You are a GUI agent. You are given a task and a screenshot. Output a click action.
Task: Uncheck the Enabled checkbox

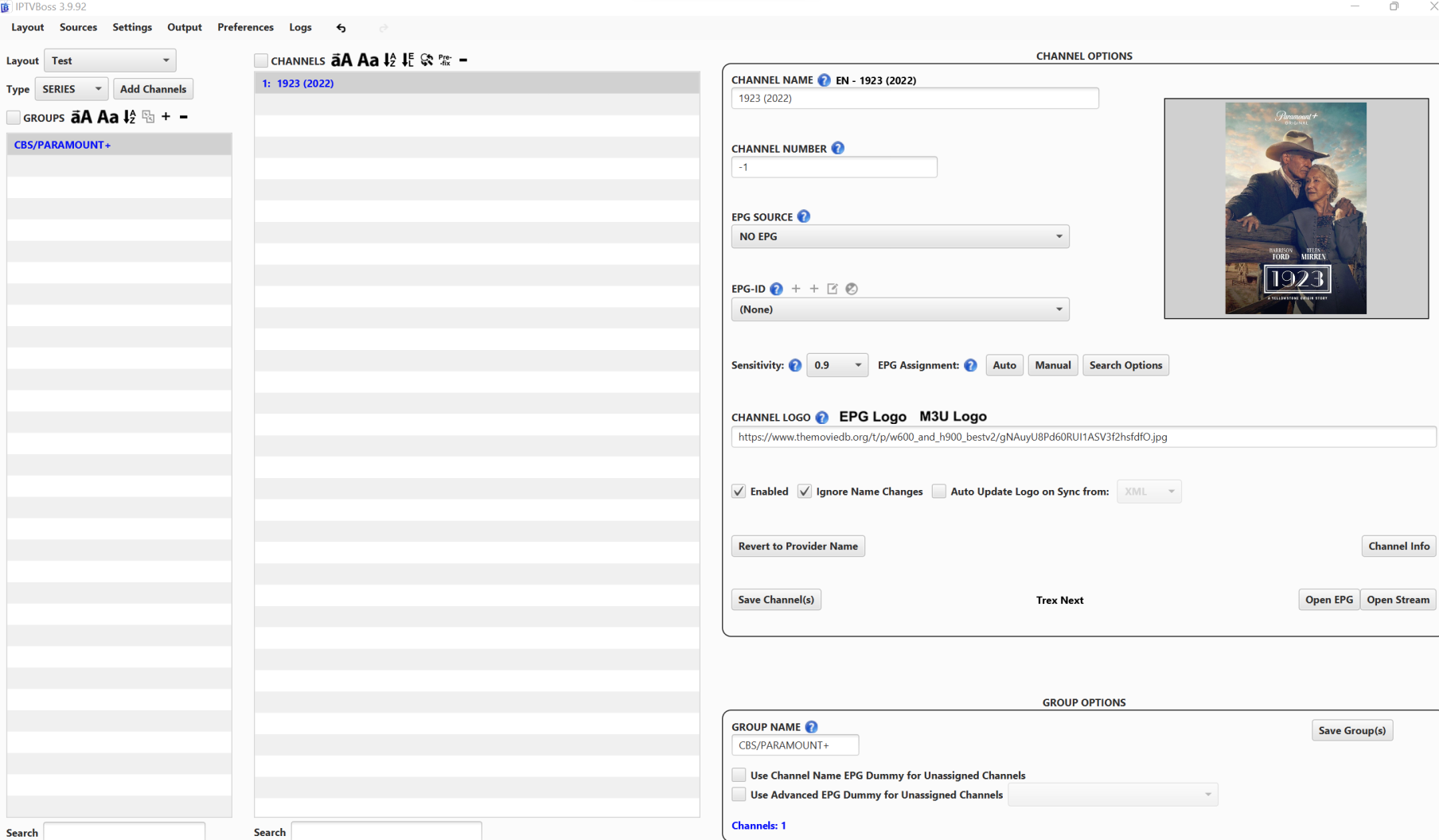pyautogui.click(x=739, y=492)
